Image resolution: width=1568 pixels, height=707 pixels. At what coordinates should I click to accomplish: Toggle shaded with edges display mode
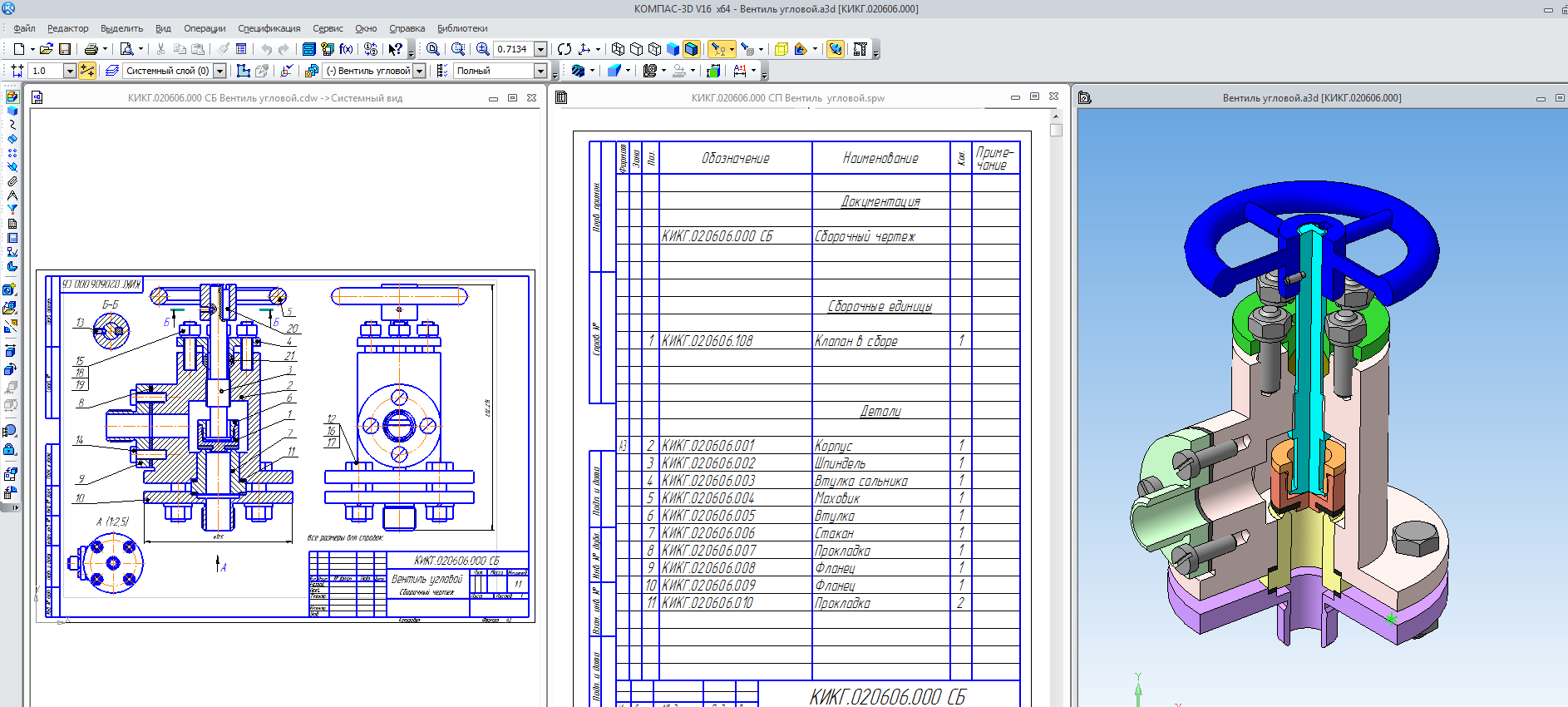tap(692, 49)
